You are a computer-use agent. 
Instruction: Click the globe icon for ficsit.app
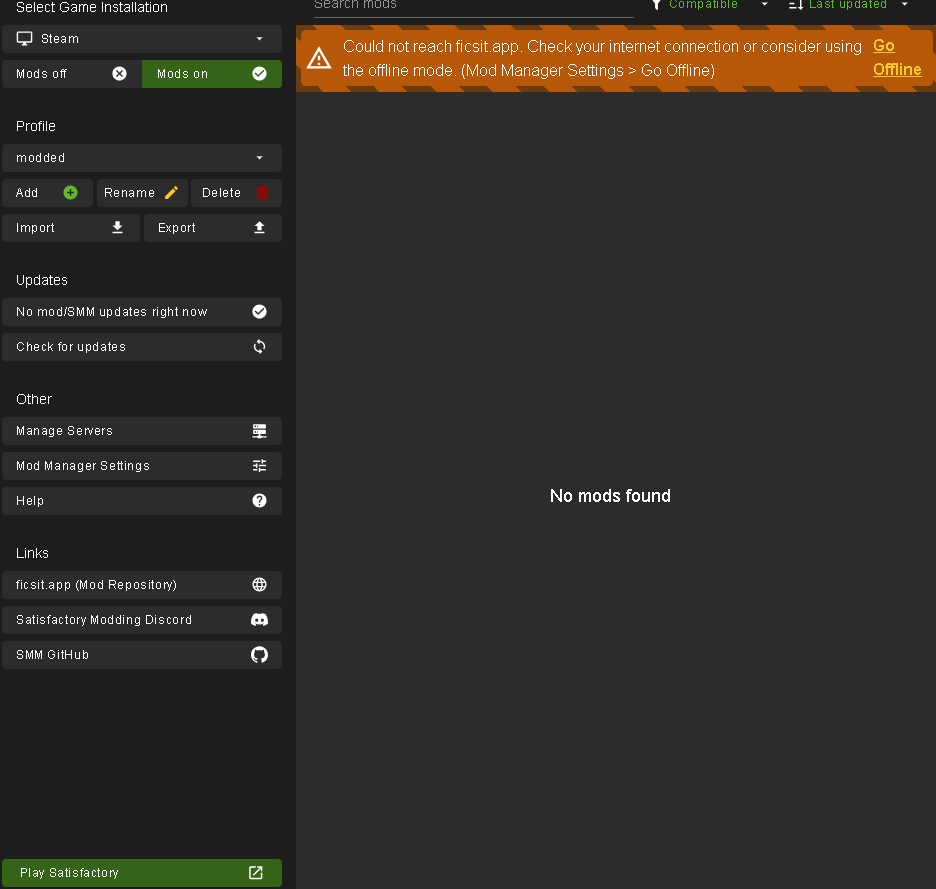259,585
